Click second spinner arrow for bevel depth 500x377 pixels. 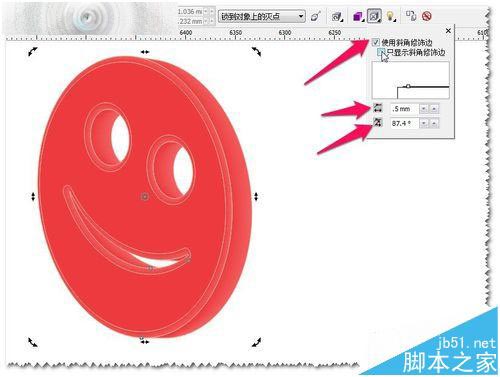[434, 109]
